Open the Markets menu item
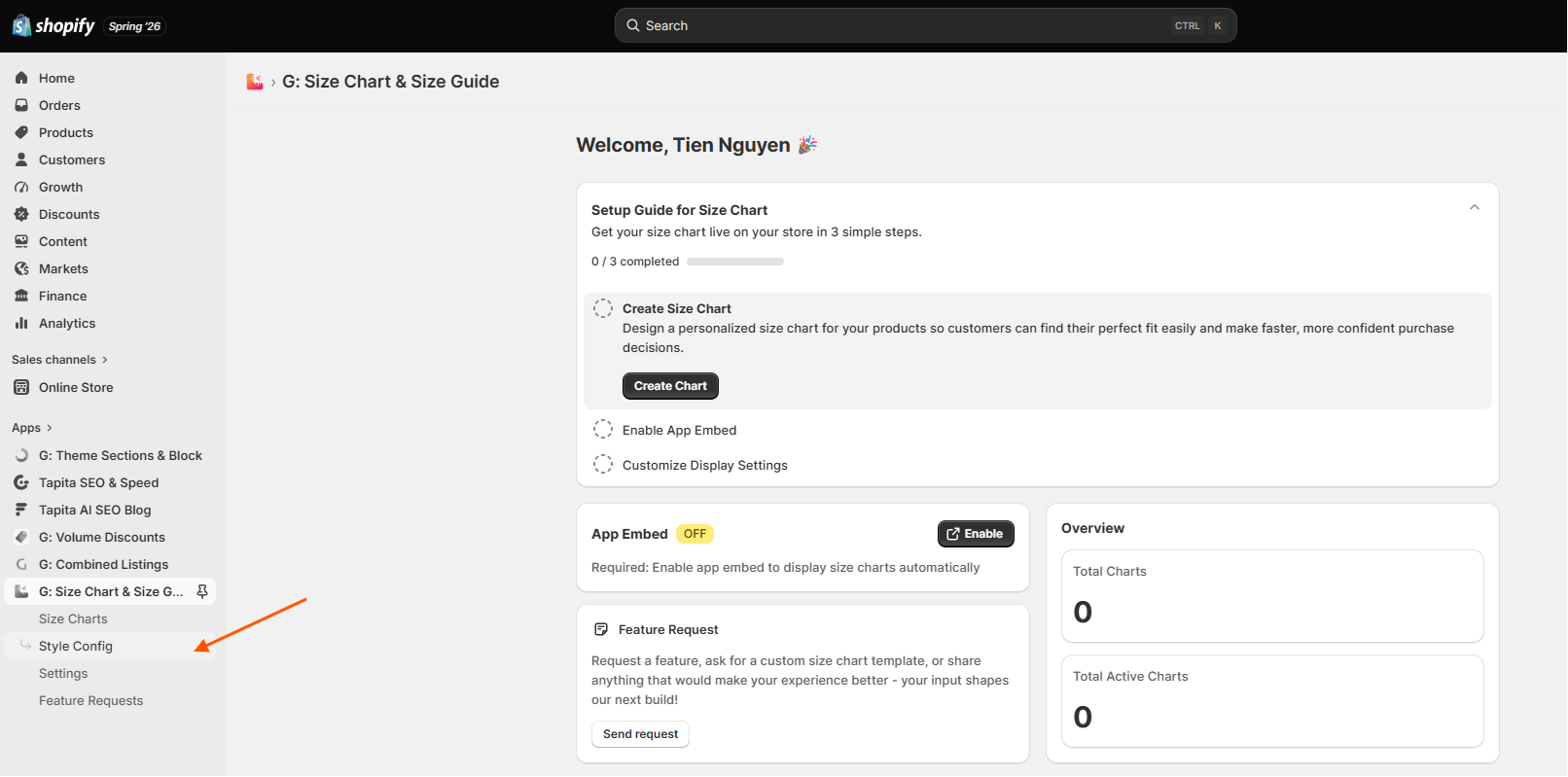Image resolution: width=1568 pixels, height=777 pixels. click(x=110, y=268)
